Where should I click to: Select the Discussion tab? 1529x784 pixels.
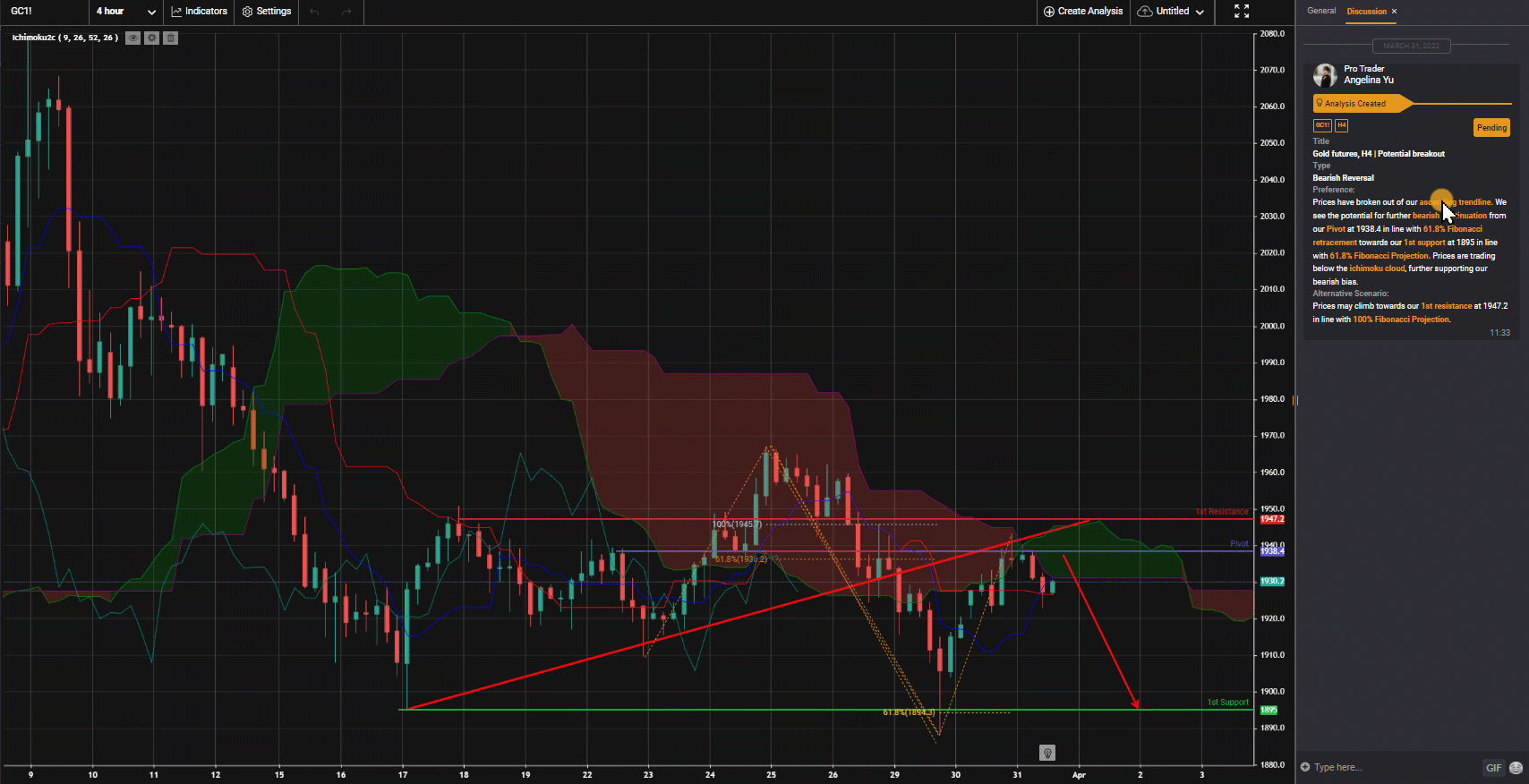[1366, 12]
